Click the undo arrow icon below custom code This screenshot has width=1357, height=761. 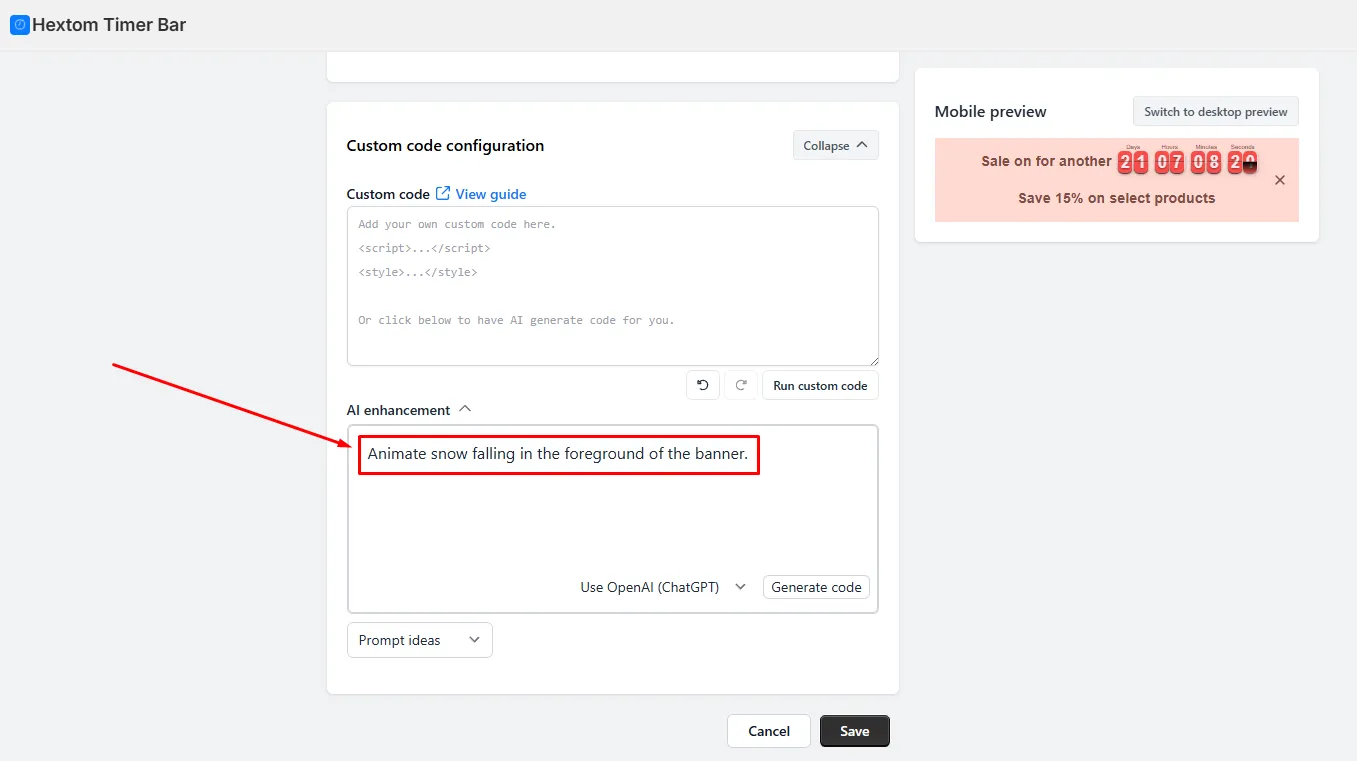703,385
